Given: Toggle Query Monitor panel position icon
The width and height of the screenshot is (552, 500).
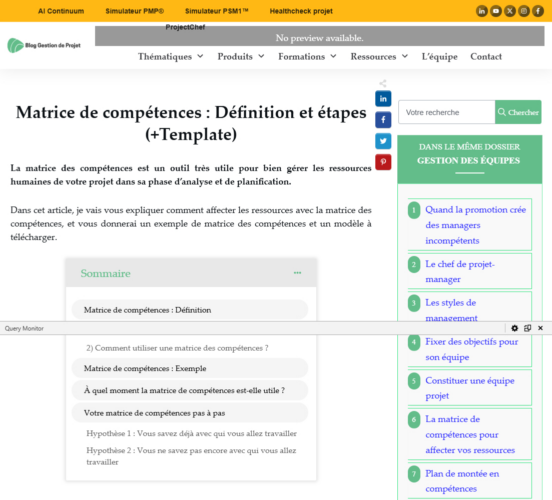Looking at the screenshot, I should coord(527,328).
